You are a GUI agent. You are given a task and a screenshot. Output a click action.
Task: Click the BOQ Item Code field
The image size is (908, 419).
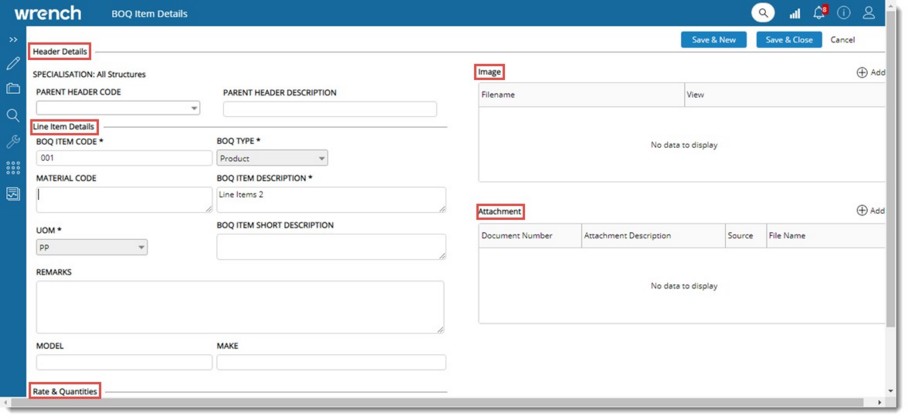coord(124,158)
